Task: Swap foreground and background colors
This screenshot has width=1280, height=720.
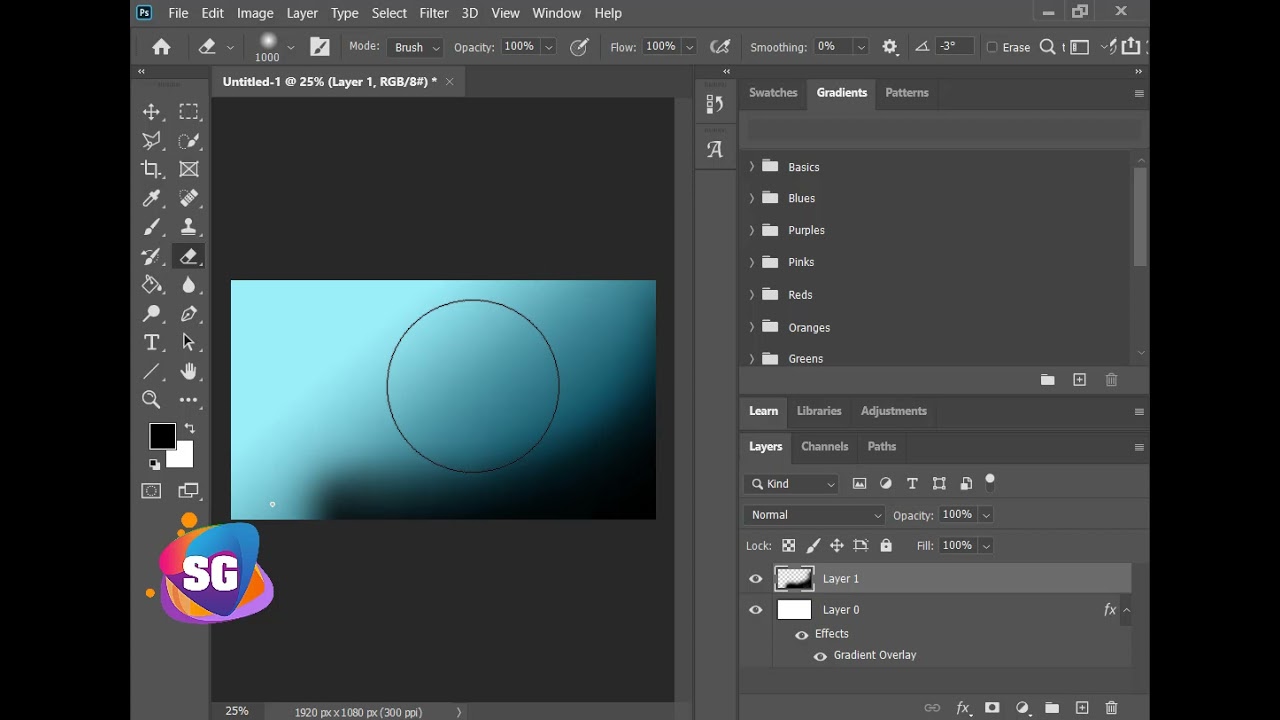Action: pos(190,428)
